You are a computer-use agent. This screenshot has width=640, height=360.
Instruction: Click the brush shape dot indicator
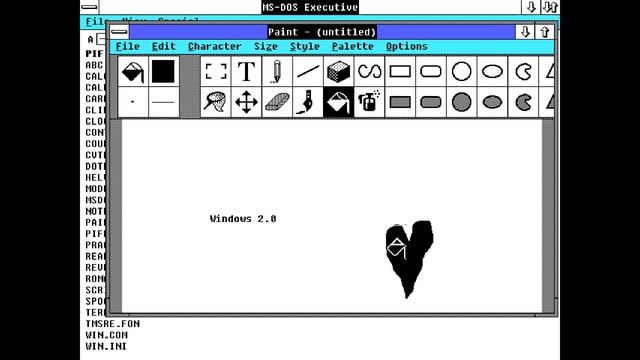point(133,102)
